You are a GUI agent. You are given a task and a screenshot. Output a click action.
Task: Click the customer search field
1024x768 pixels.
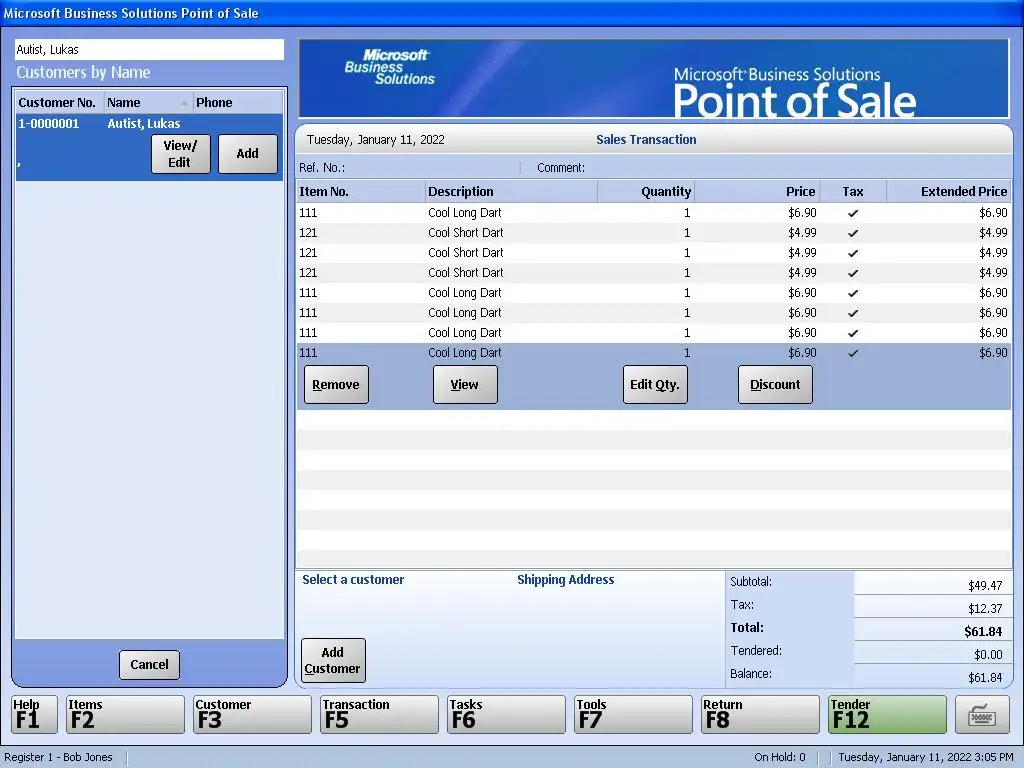pos(150,50)
